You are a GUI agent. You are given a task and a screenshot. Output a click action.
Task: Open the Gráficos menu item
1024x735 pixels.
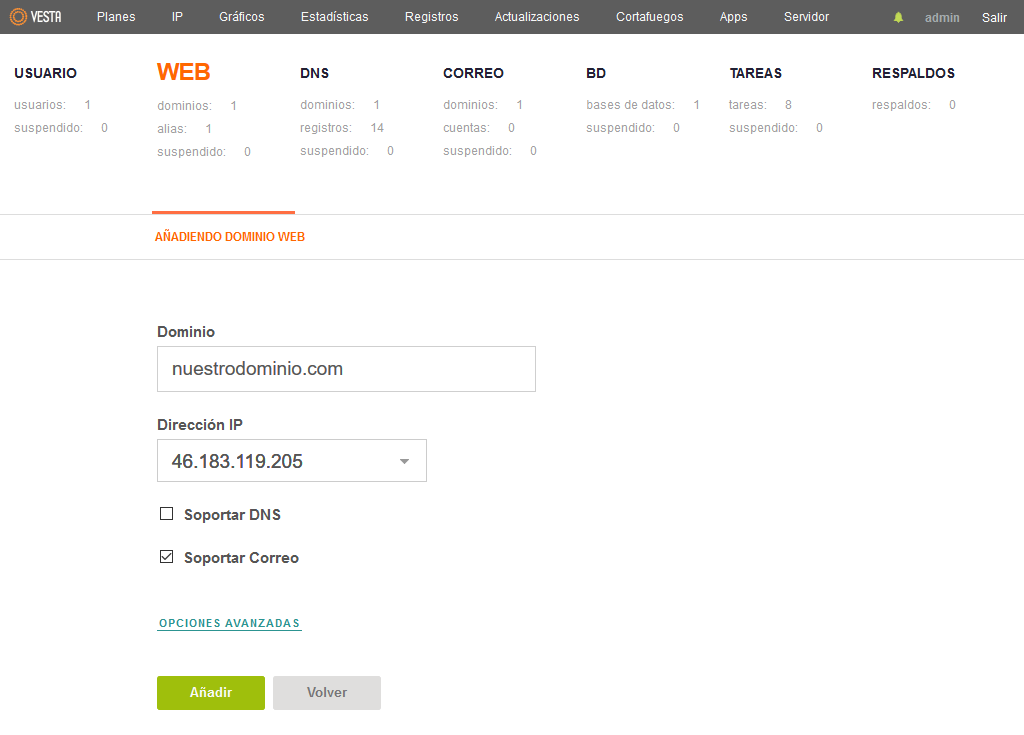click(x=242, y=17)
